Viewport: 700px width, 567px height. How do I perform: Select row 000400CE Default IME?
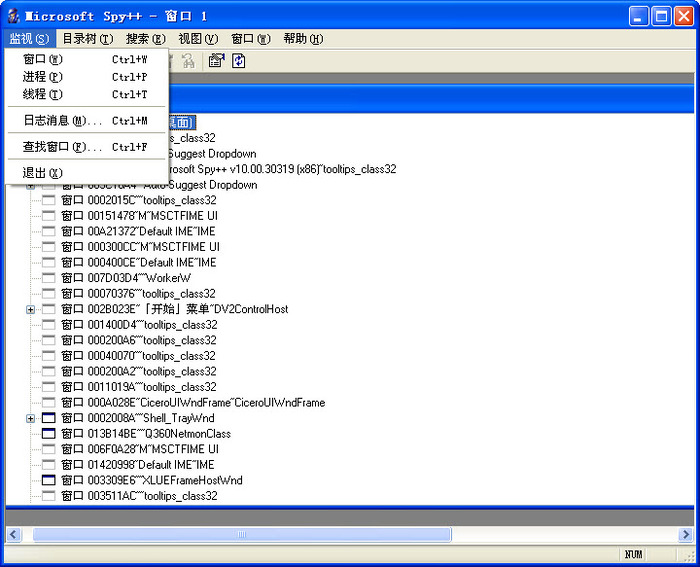138,263
